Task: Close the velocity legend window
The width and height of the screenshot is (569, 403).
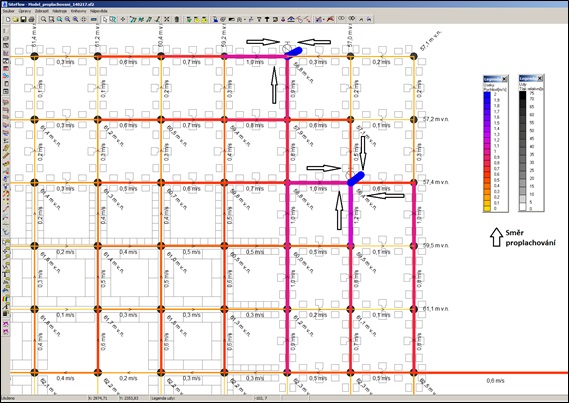Action: [x=504, y=78]
